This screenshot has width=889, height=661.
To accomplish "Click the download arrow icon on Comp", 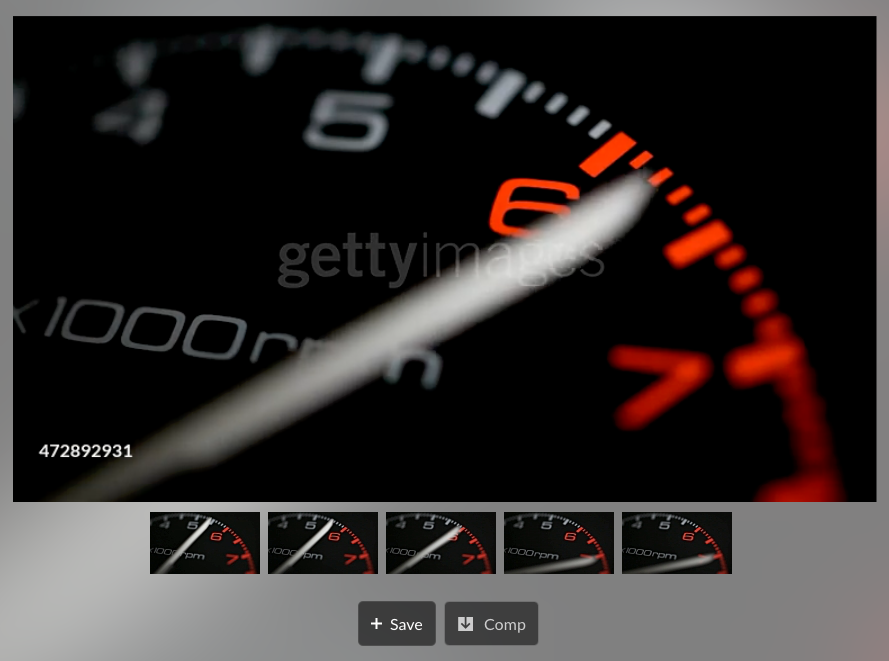I will (465, 624).
